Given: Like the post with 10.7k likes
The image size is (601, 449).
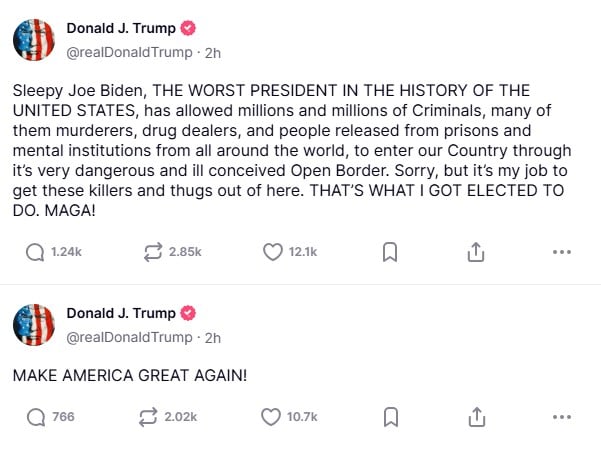Looking at the screenshot, I should pos(271,417).
